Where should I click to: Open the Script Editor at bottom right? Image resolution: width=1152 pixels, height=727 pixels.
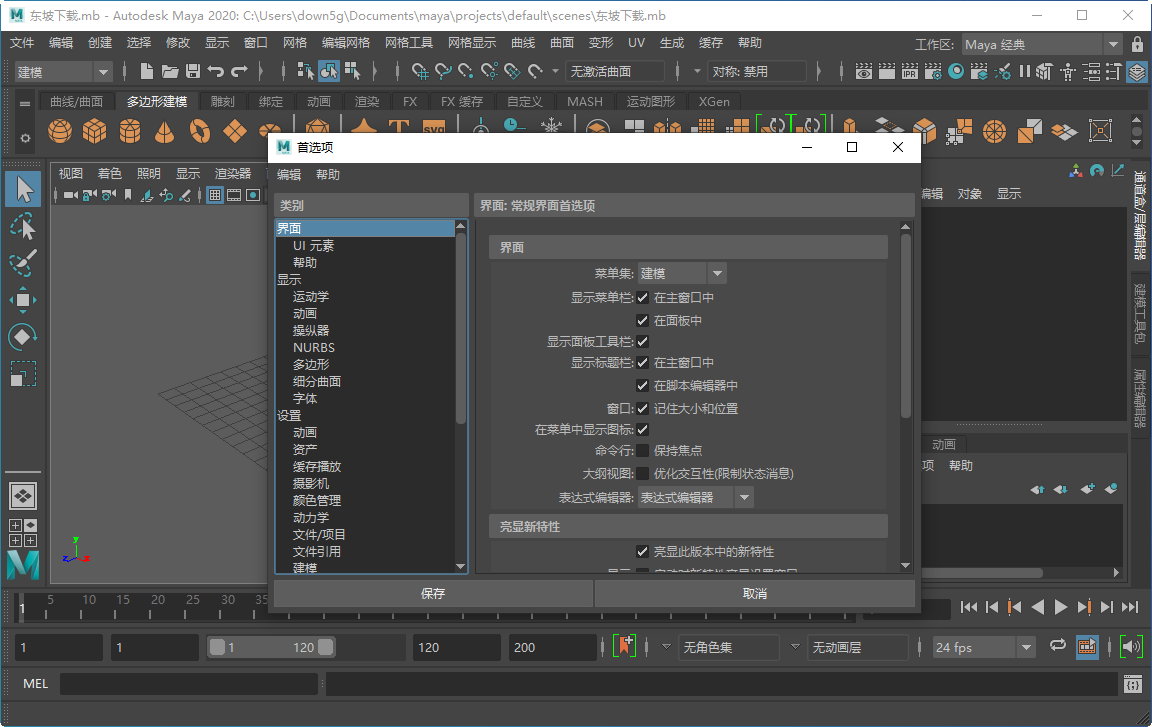(x=1131, y=683)
